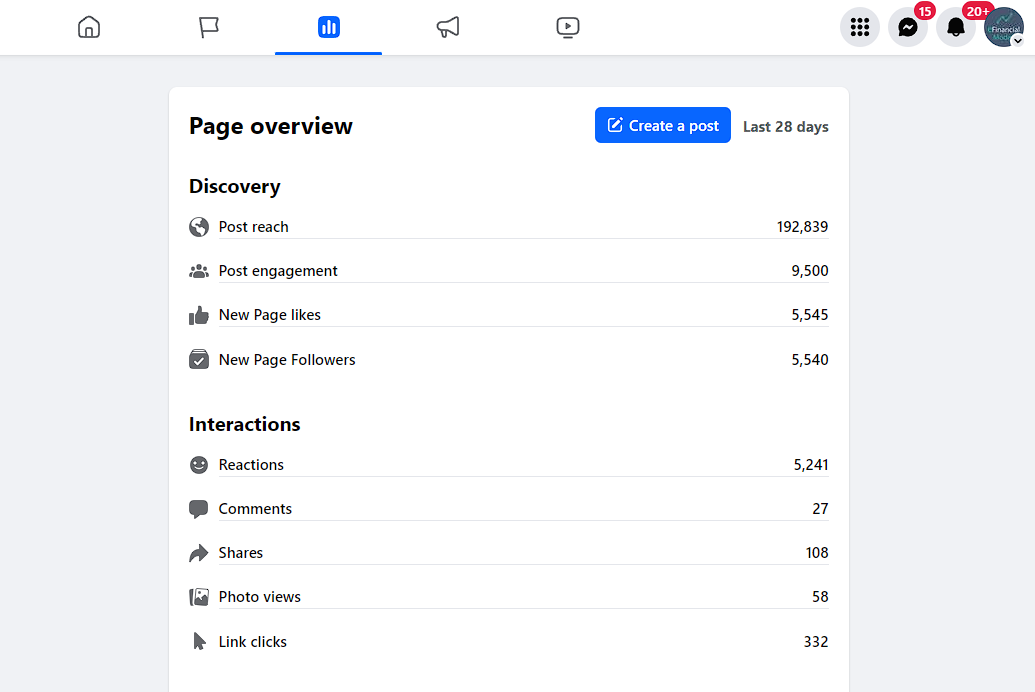Image resolution: width=1035 pixels, height=692 pixels.
Task: Select the Photo views label
Action: 259,597
